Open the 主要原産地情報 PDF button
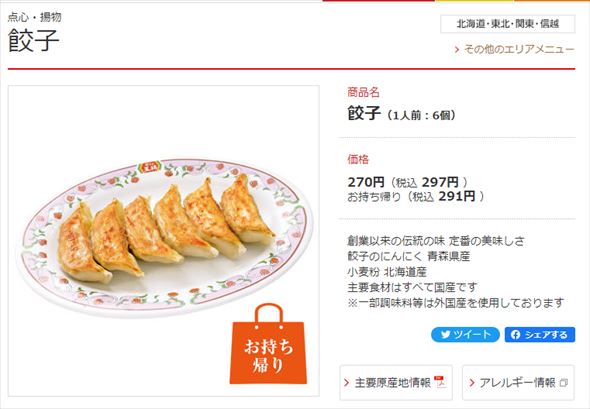The image size is (590, 409). point(396,383)
